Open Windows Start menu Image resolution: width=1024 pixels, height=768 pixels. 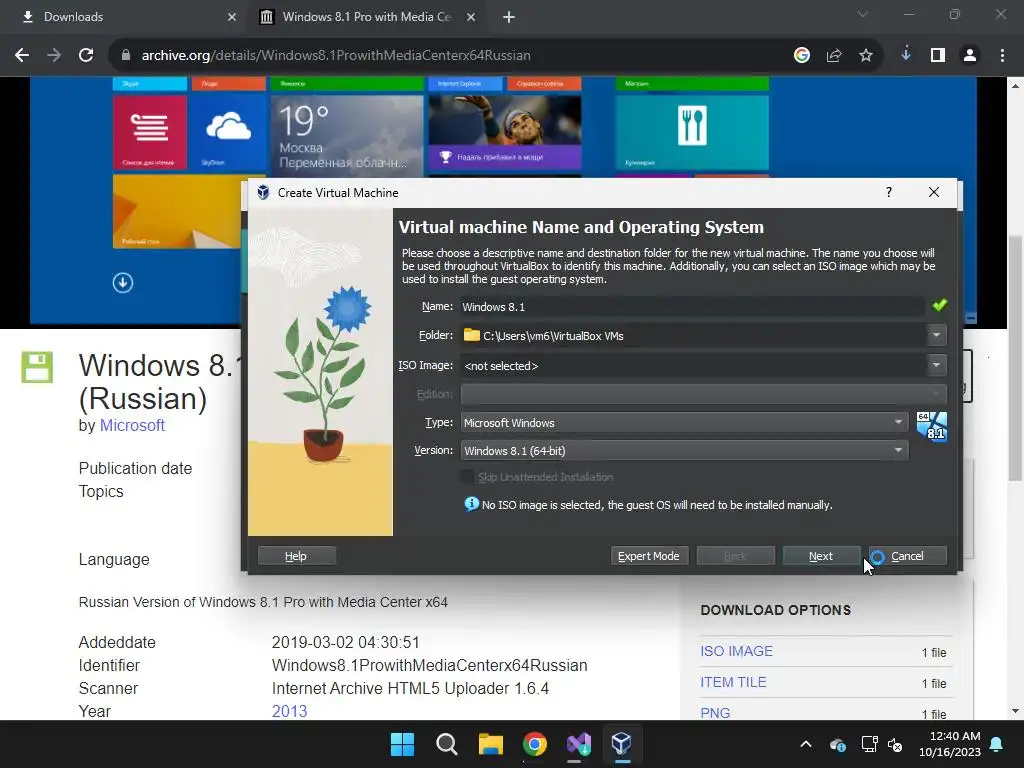[x=402, y=744]
